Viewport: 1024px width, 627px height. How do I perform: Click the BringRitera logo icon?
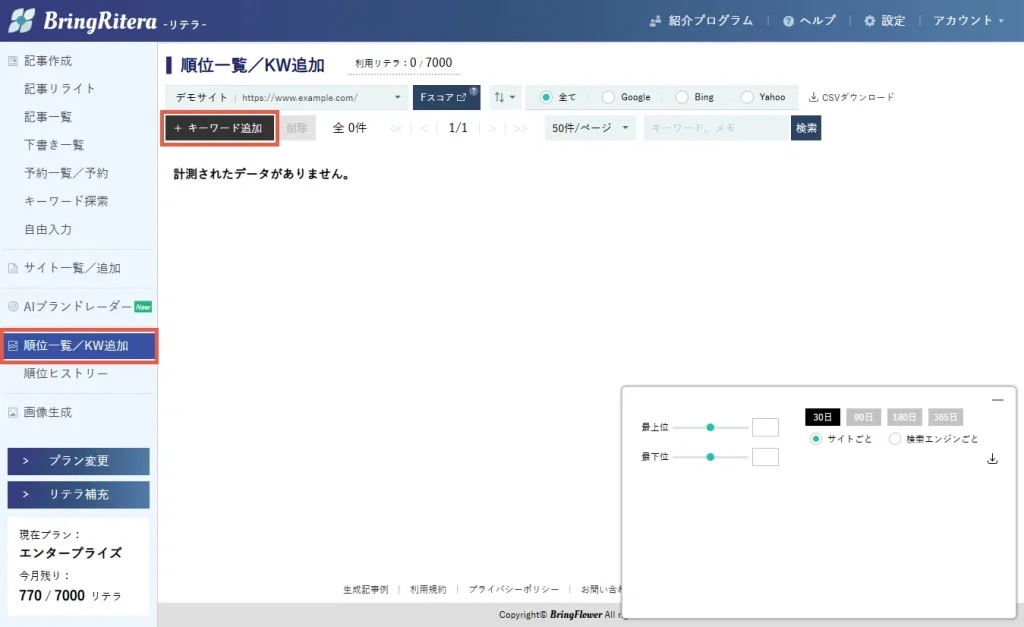click(22, 20)
